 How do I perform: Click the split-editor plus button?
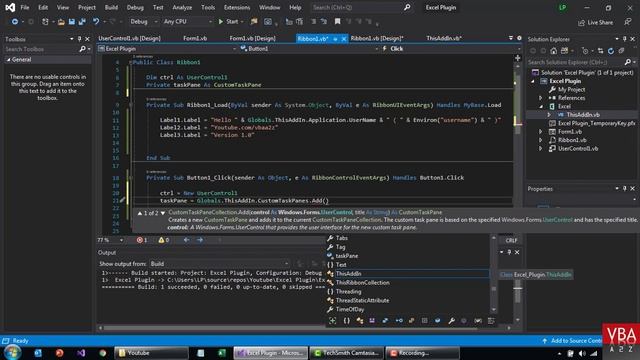coord(518,58)
